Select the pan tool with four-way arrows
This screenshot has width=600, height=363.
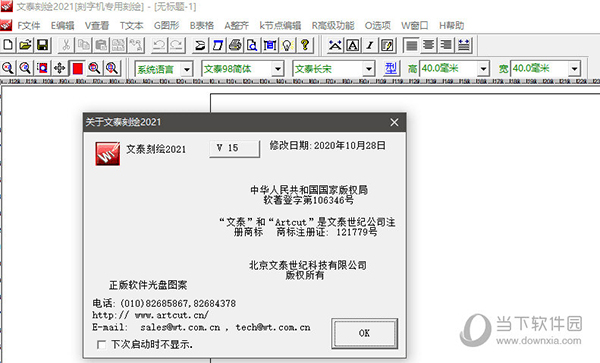point(59,68)
